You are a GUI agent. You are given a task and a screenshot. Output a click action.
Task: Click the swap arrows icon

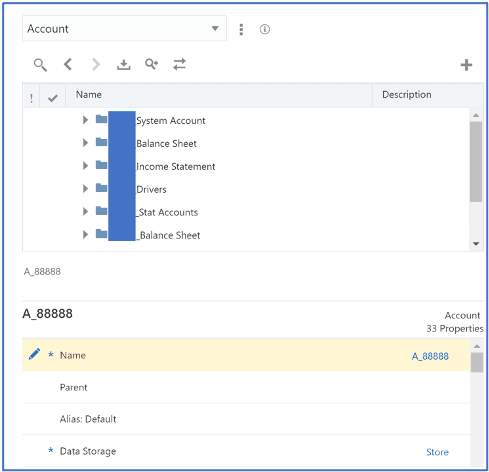click(179, 64)
